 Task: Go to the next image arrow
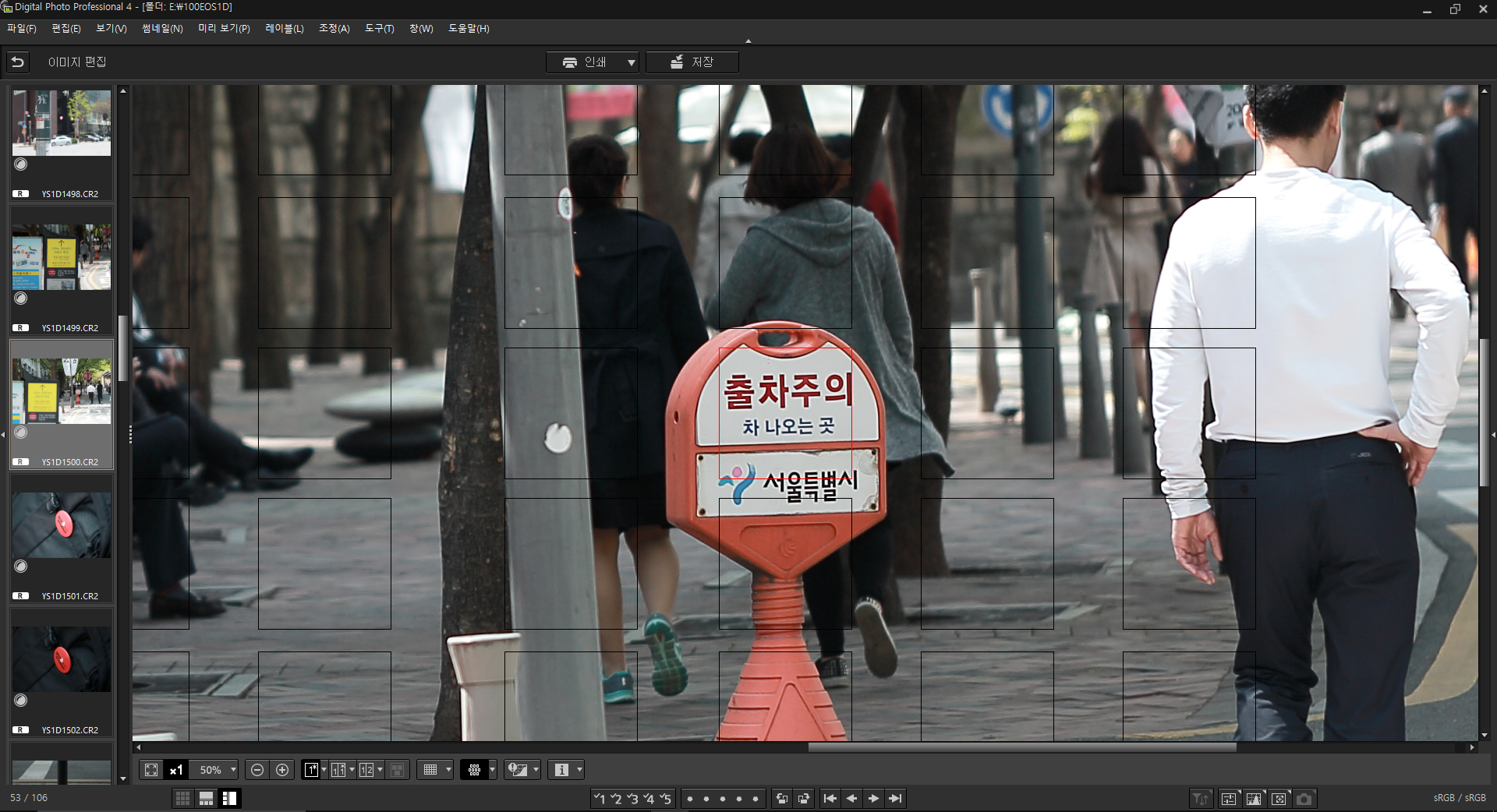tap(873, 798)
